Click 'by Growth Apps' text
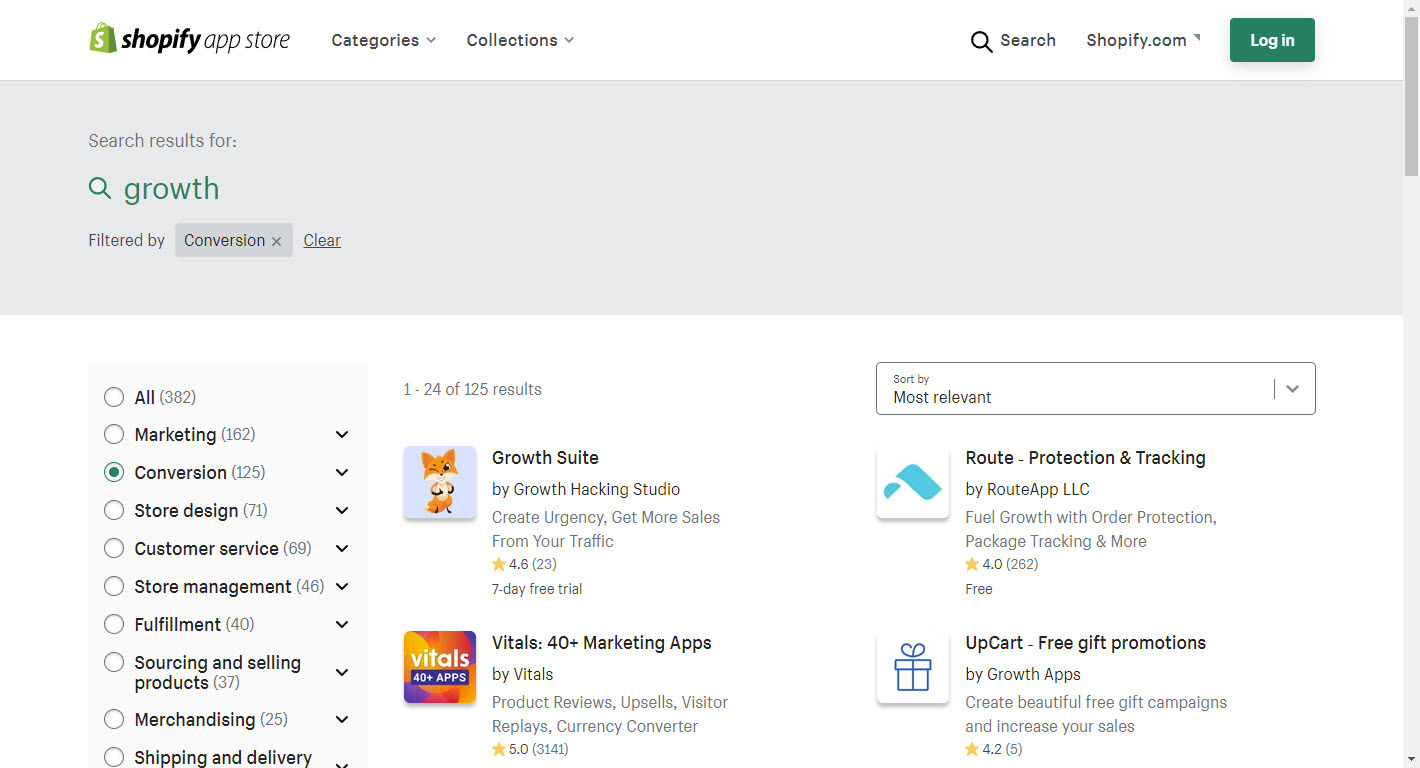1420x768 pixels. point(1023,674)
